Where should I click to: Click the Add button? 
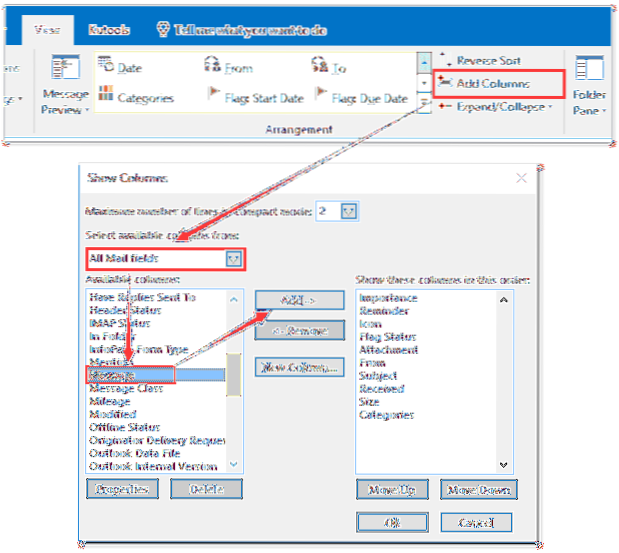[299, 301]
